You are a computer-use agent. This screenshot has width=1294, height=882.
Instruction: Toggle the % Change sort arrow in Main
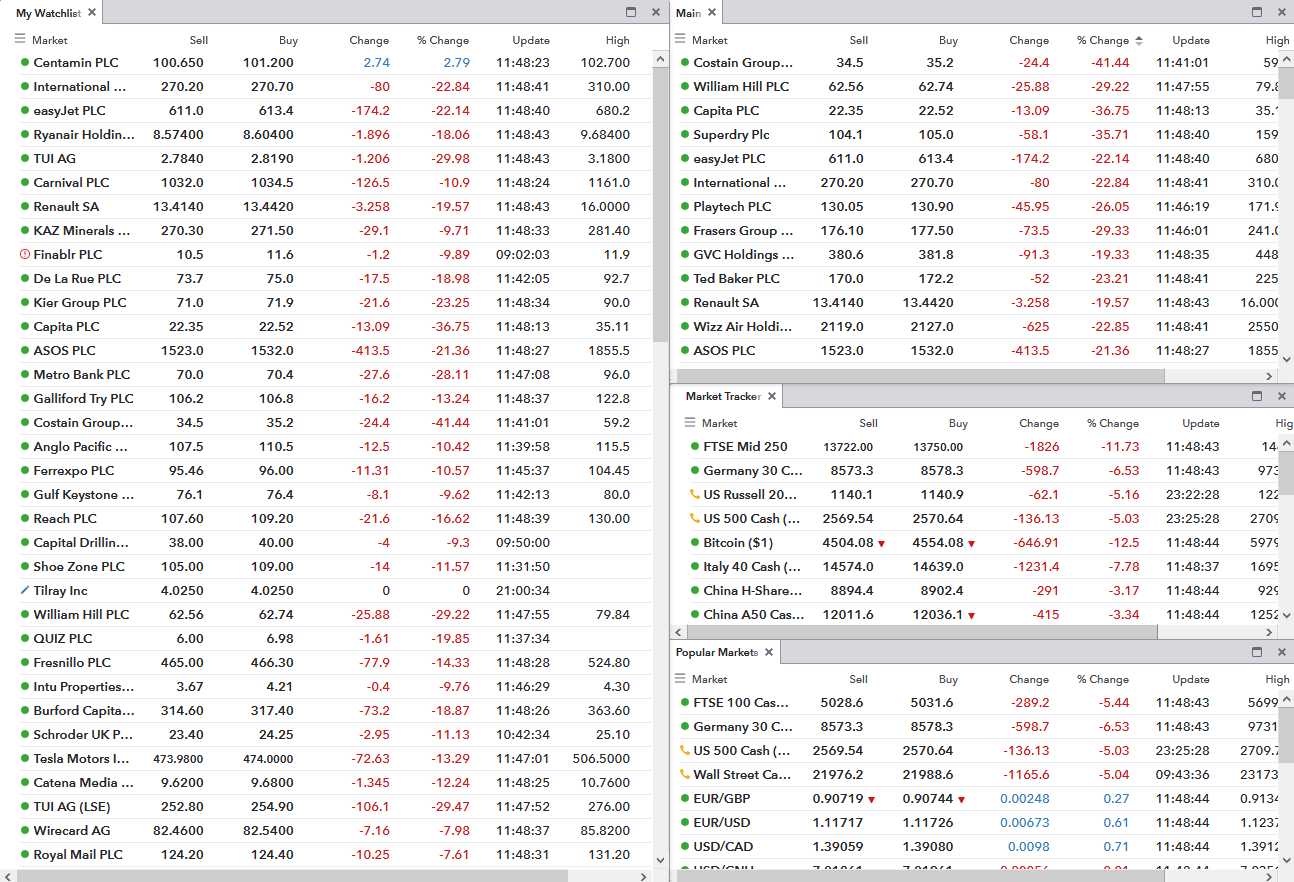(1138, 41)
